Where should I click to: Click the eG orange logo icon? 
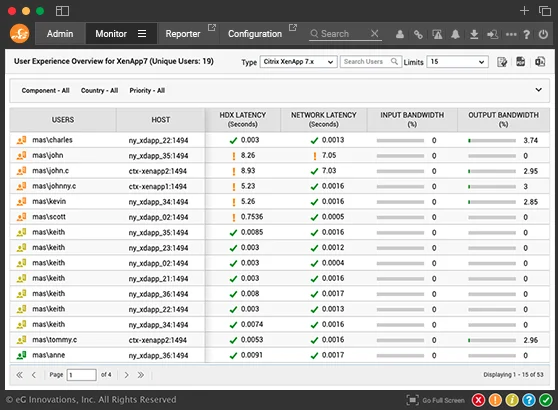(x=20, y=33)
